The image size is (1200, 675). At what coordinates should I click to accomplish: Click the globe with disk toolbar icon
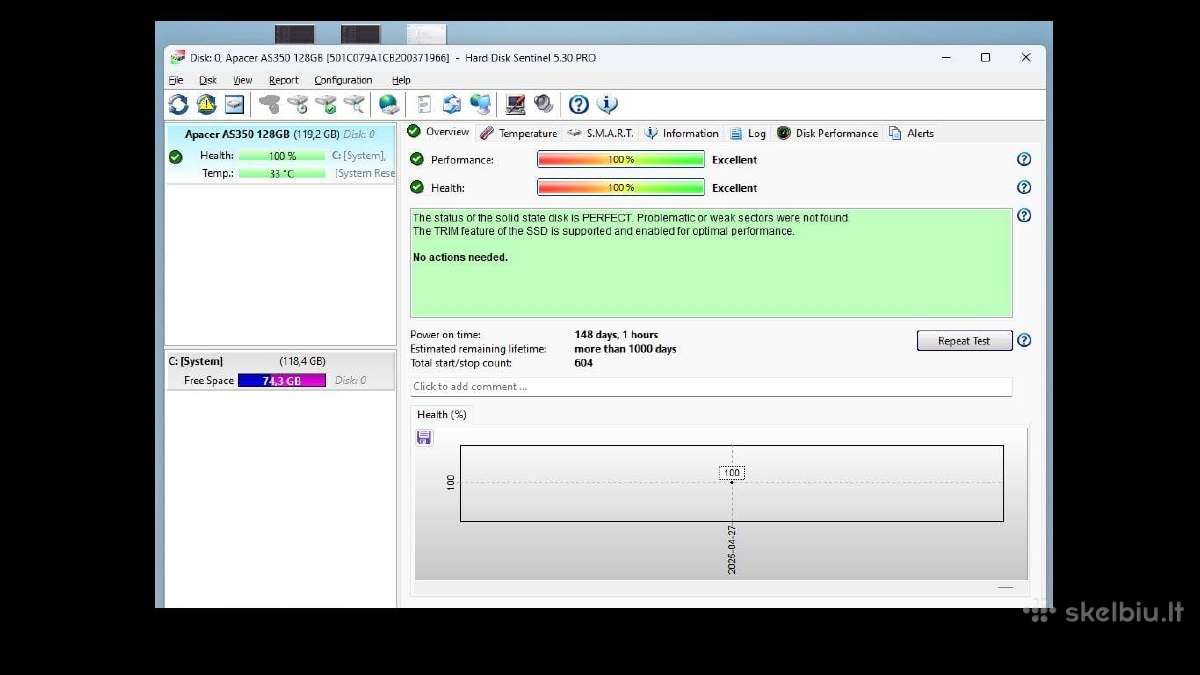pos(389,104)
